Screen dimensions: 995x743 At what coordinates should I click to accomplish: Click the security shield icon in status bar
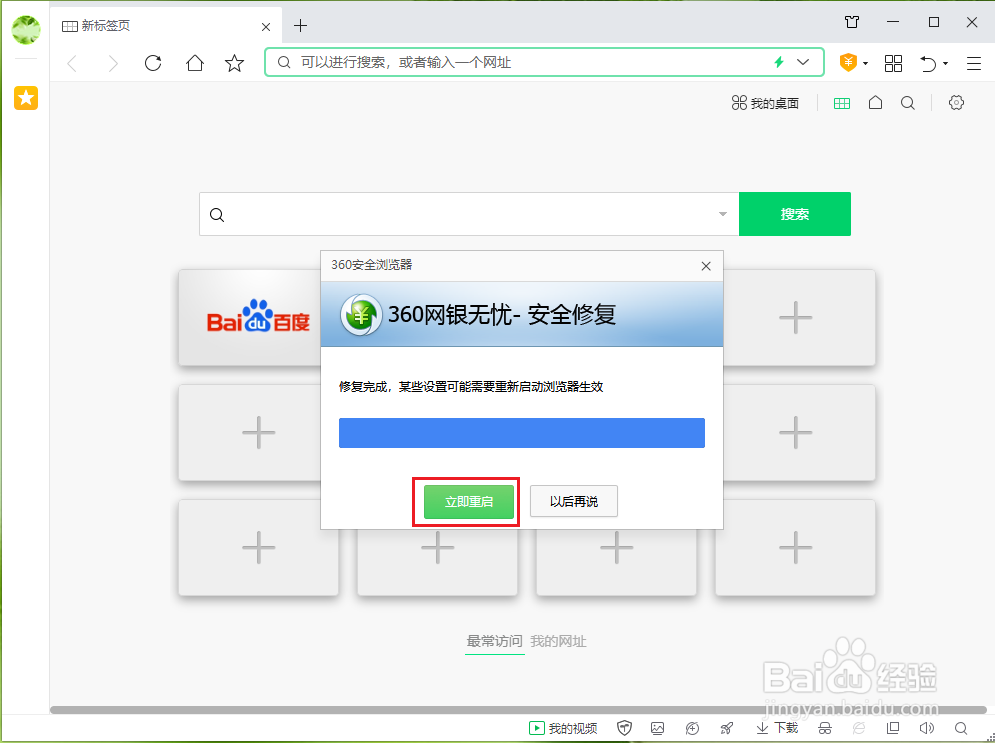coord(624,728)
